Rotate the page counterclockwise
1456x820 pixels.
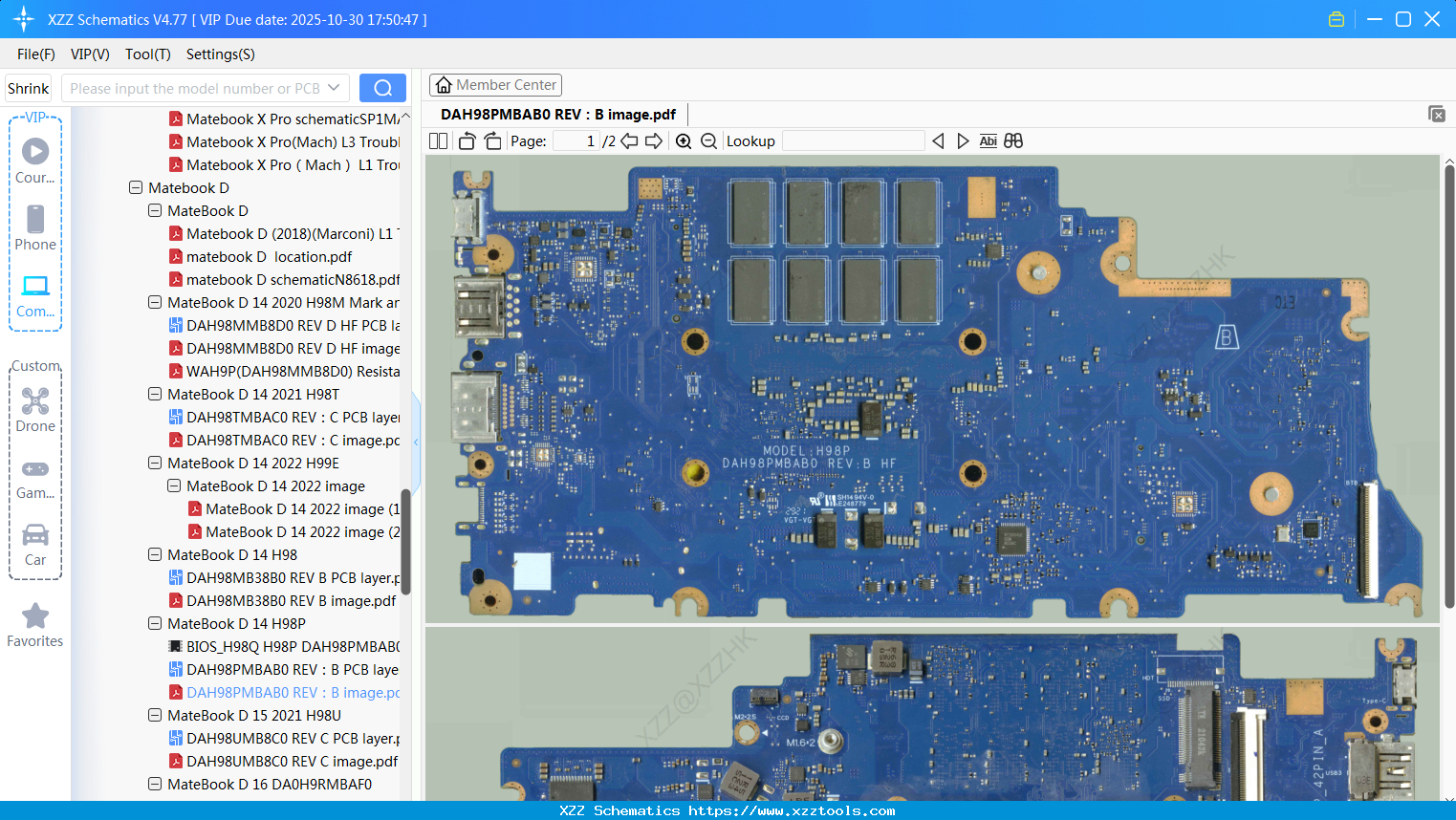[467, 141]
